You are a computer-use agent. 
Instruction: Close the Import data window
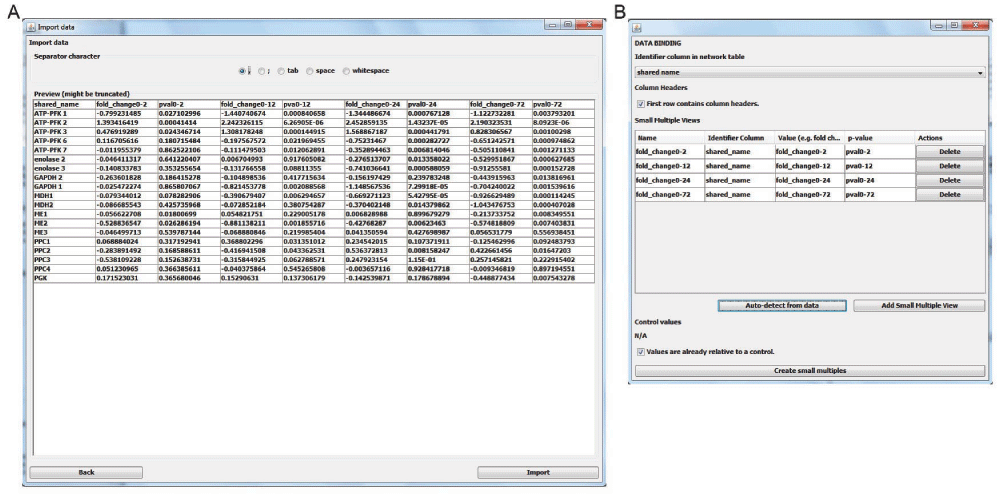pyautogui.click(x=589, y=25)
